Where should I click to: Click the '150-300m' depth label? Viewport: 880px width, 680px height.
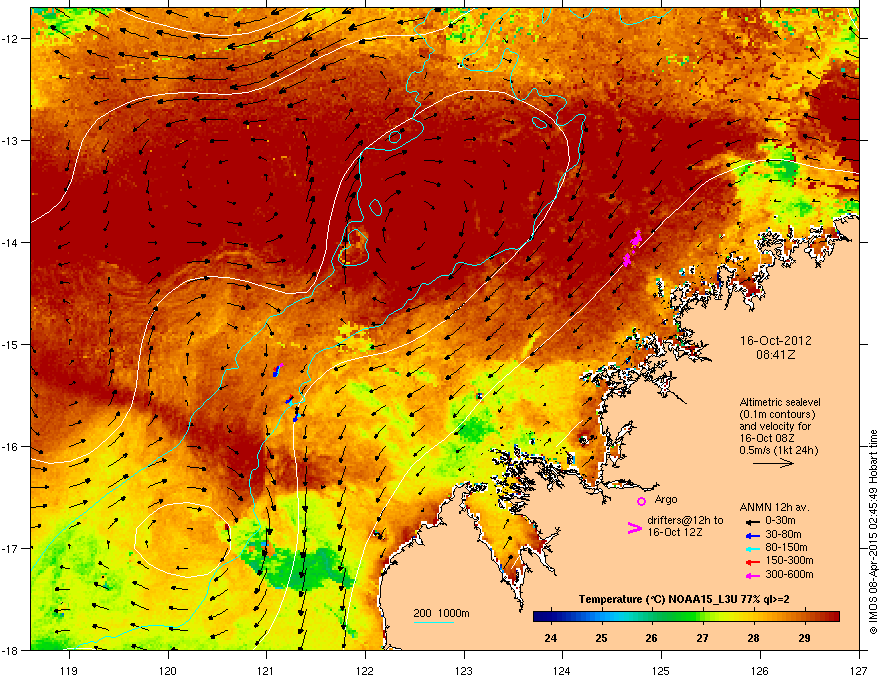click(x=789, y=560)
